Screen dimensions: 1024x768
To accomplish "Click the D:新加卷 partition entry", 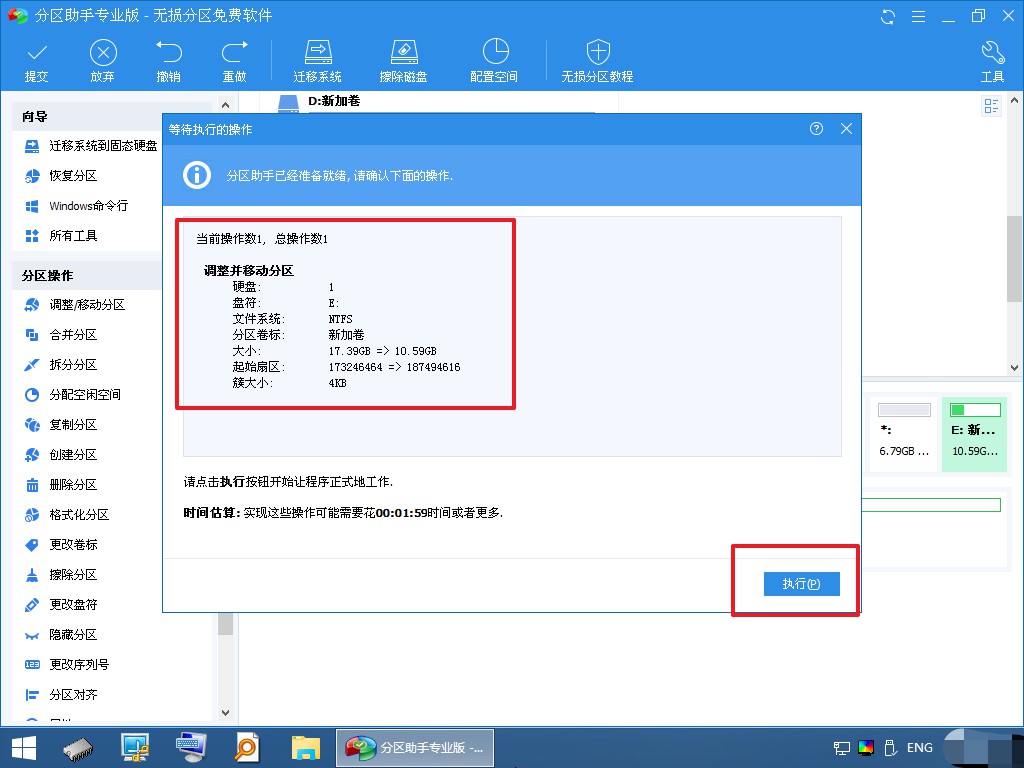I will [x=334, y=101].
